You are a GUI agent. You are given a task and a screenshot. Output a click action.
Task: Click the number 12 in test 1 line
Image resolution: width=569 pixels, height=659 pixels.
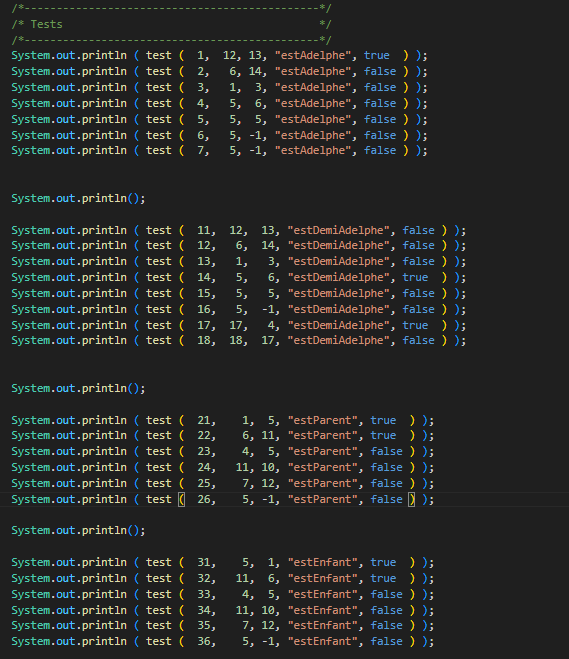(x=229, y=55)
